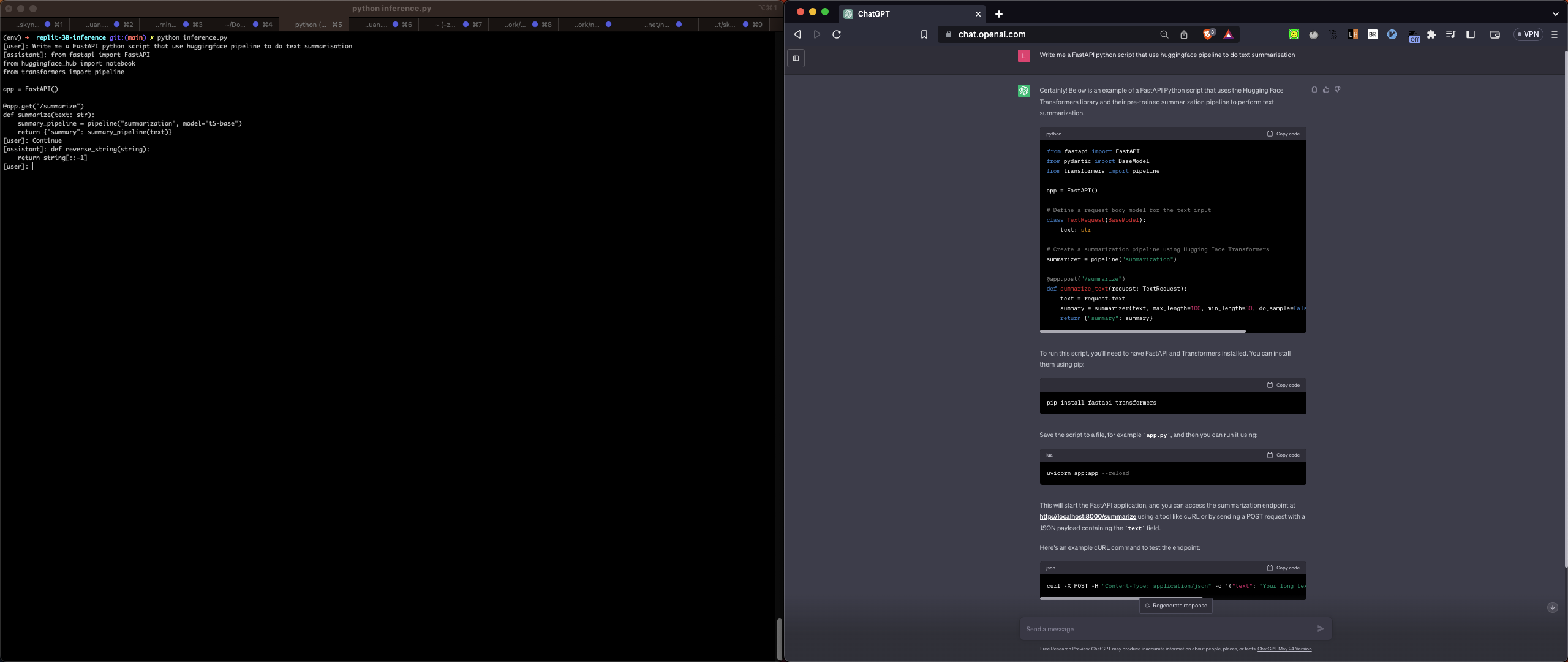Viewport: 1568px width, 662px height.
Task: Toggle the browser sidebar panel icon
Action: click(x=1471, y=34)
